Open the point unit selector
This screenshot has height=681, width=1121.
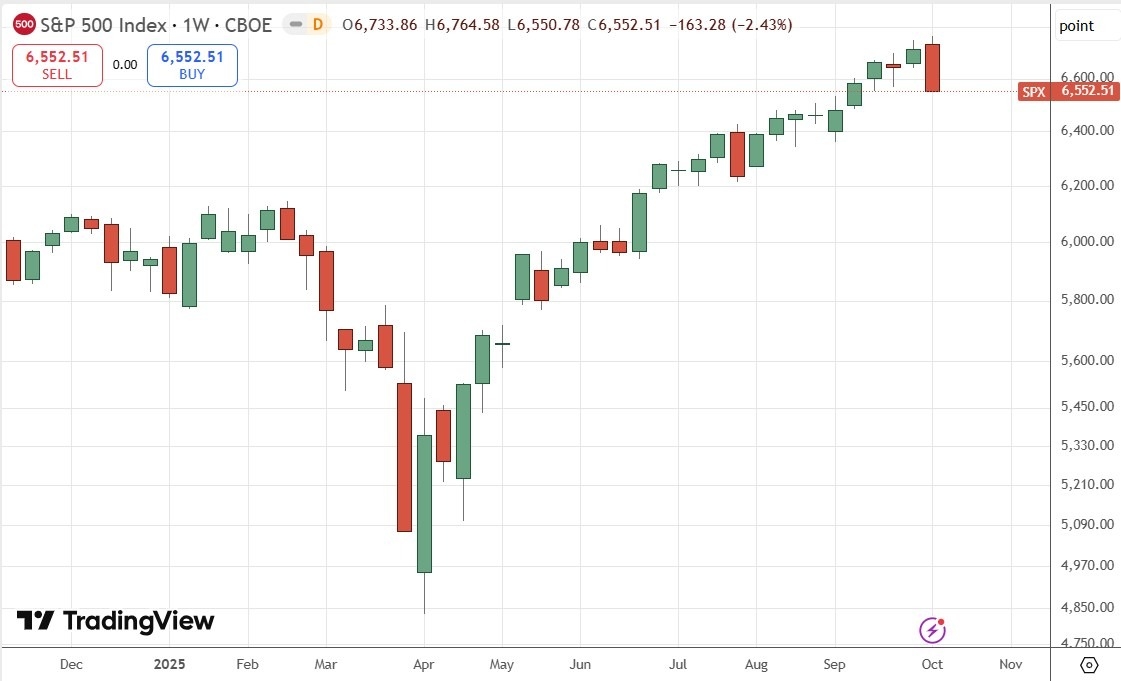click(1078, 26)
